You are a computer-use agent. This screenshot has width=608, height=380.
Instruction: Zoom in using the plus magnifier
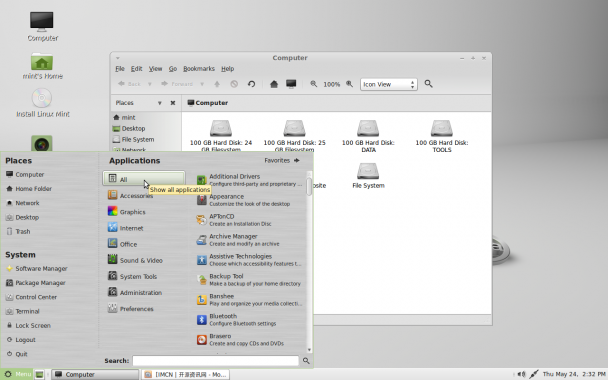click(349, 84)
